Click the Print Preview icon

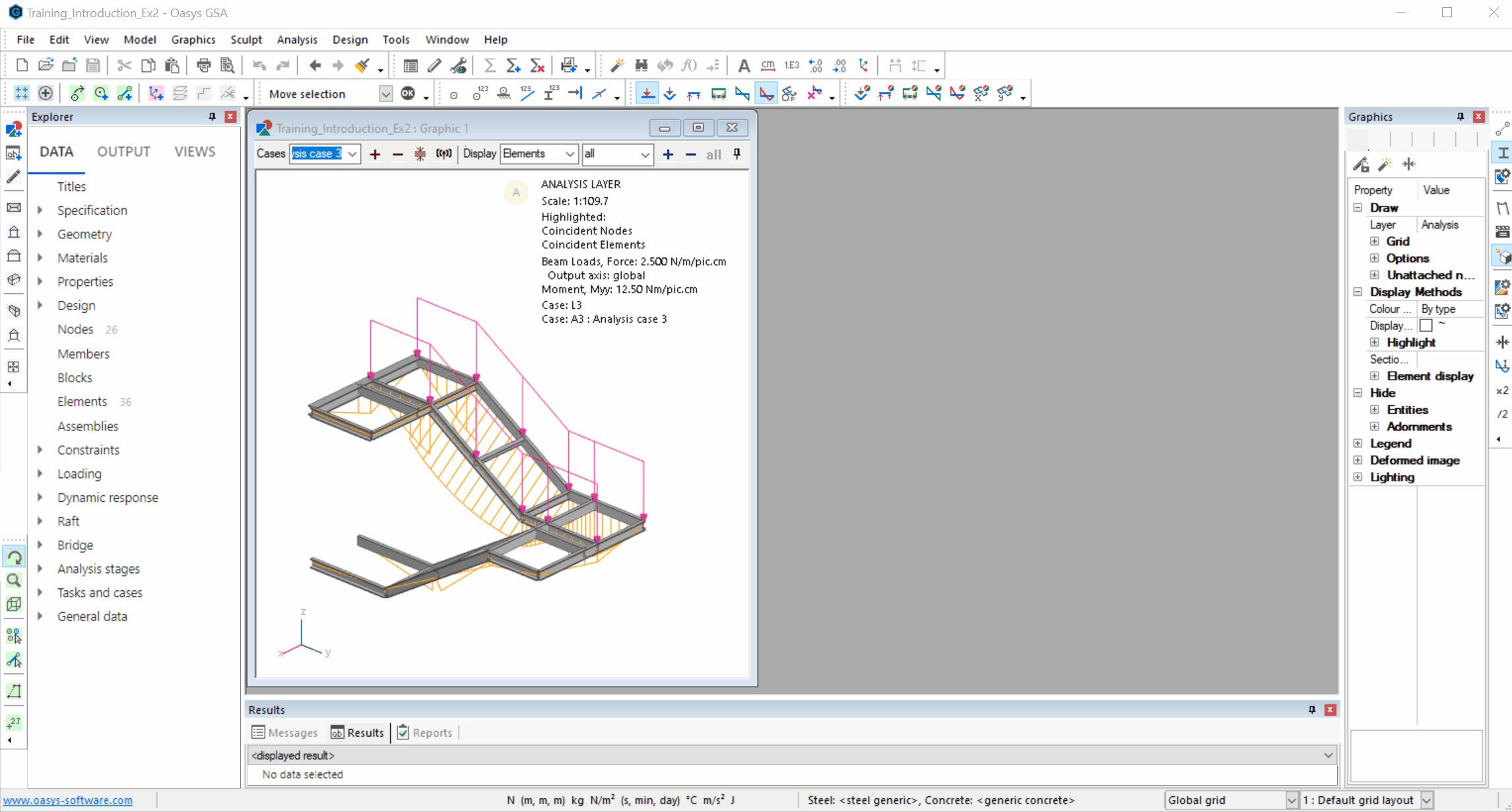(227, 65)
